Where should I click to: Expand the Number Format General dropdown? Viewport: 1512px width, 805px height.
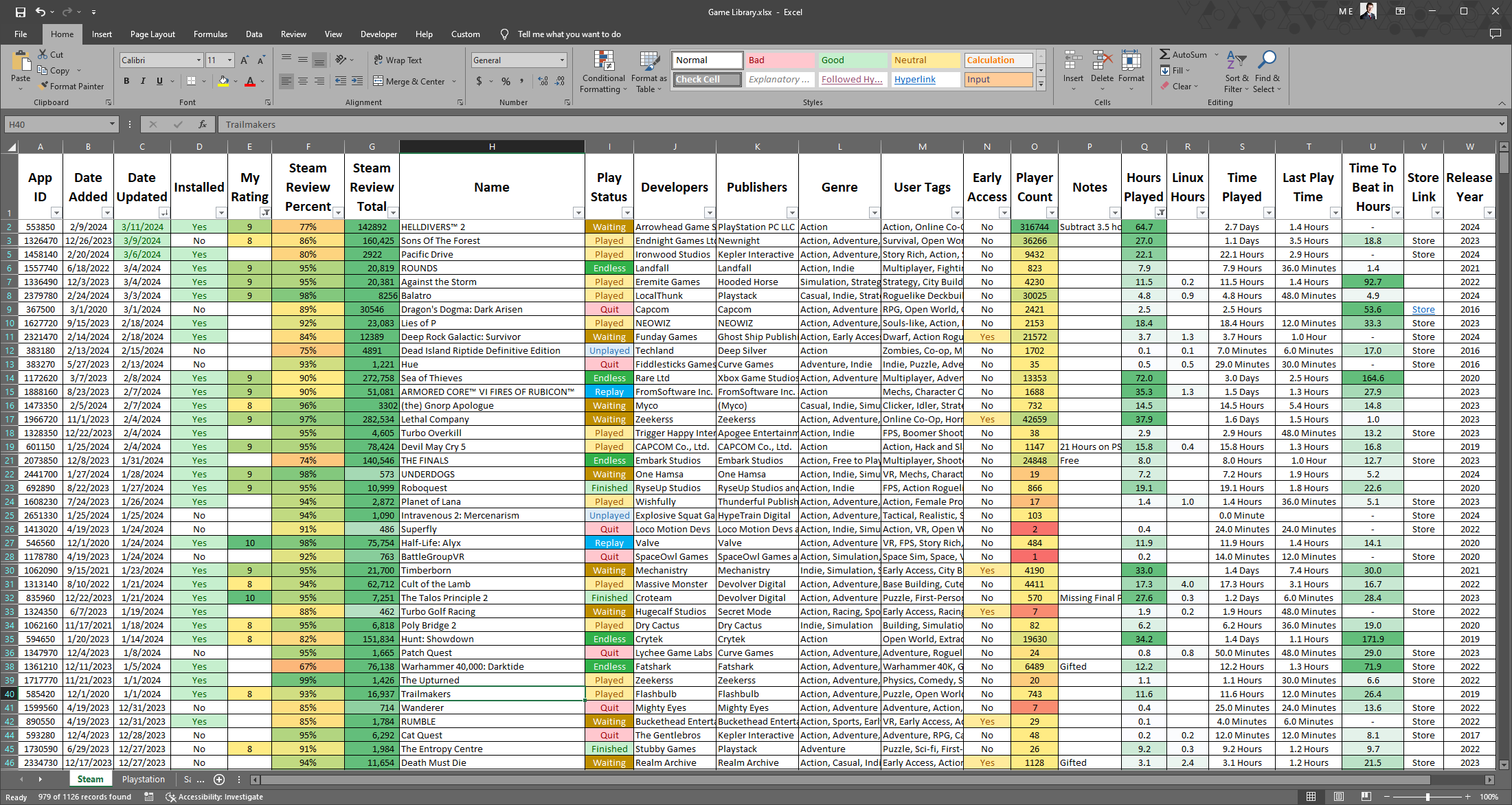pyautogui.click(x=562, y=60)
